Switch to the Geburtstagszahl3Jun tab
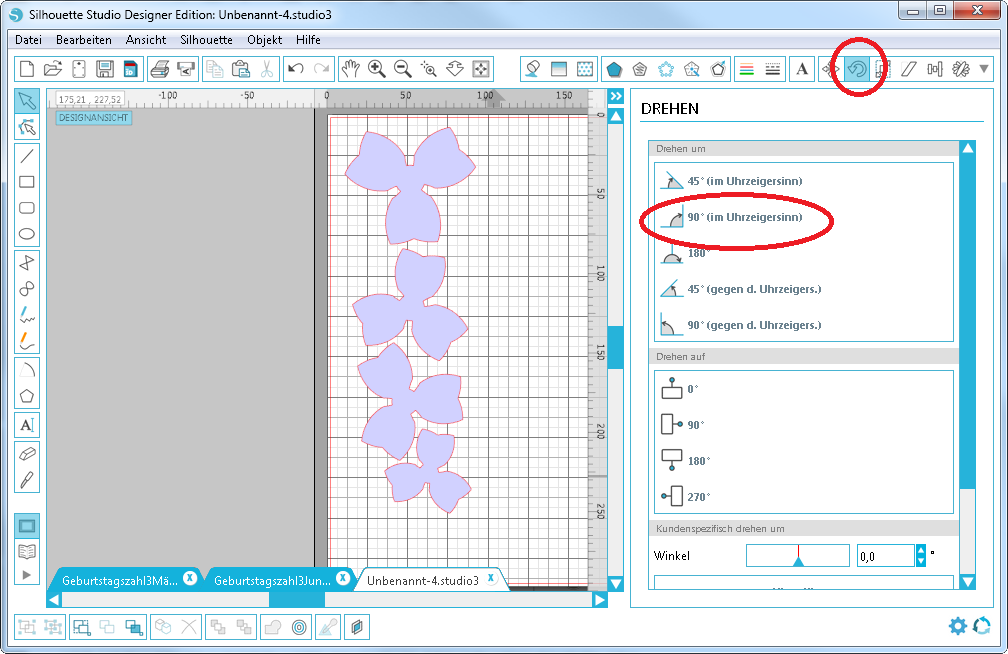Screen dimensions: 1008x654 (272, 579)
